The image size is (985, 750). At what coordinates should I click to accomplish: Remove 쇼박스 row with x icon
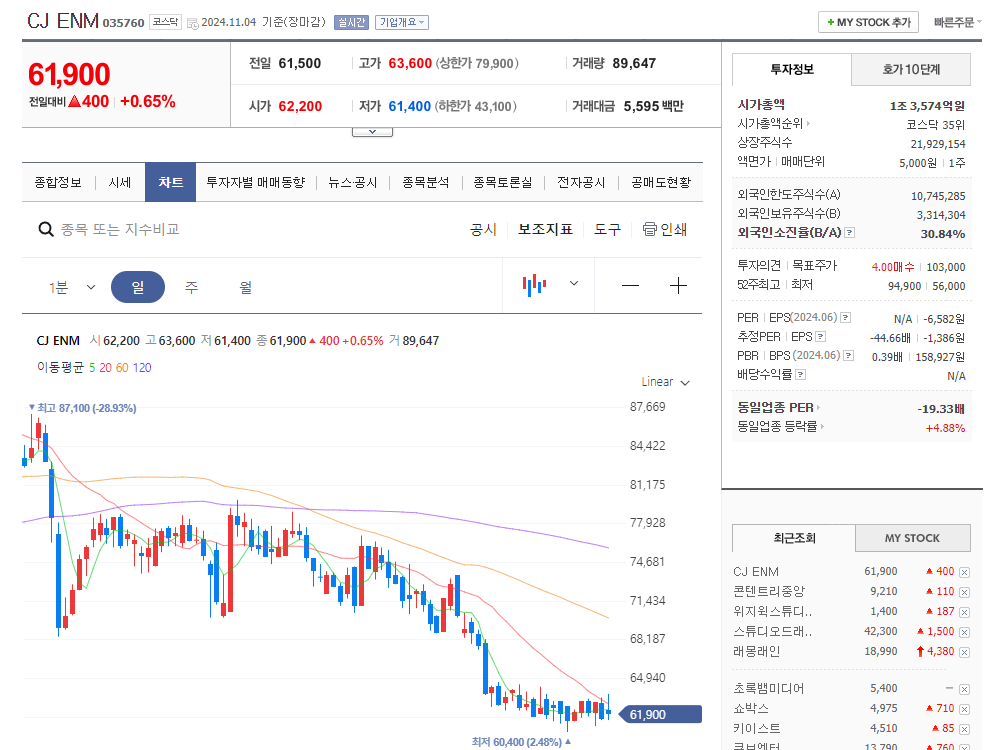pos(964,709)
